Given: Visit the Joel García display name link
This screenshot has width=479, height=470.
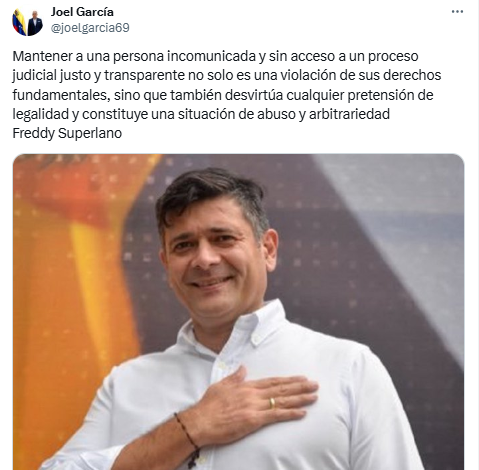Looking at the screenshot, I should (x=82, y=12).
